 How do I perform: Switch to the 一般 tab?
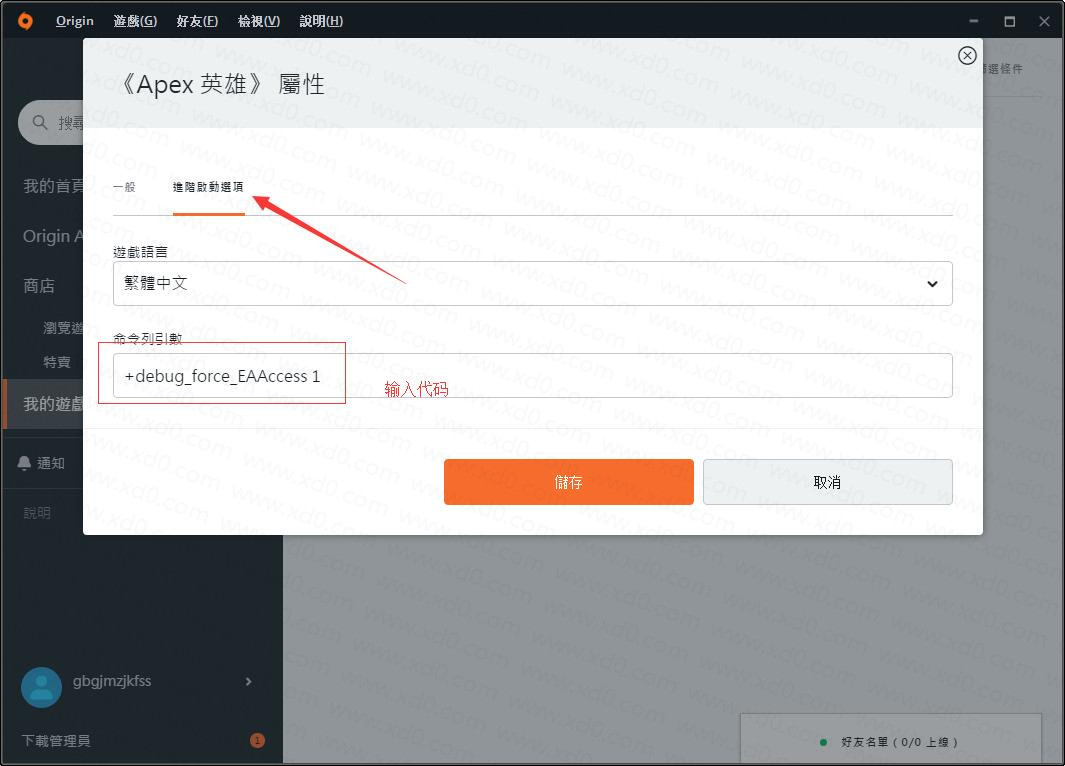tap(124, 187)
